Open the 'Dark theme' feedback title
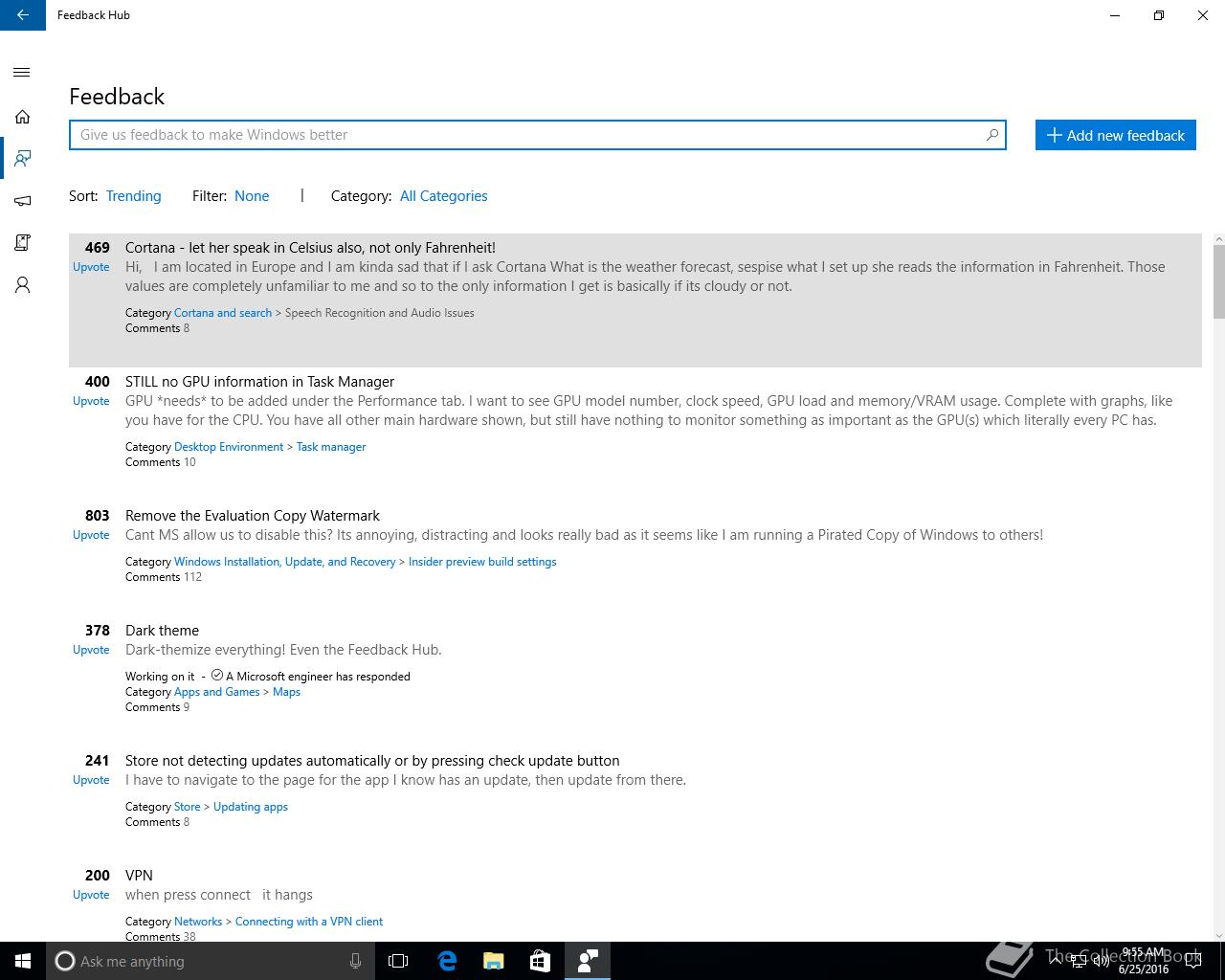Viewport: 1225px width, 980px height. 162,631
